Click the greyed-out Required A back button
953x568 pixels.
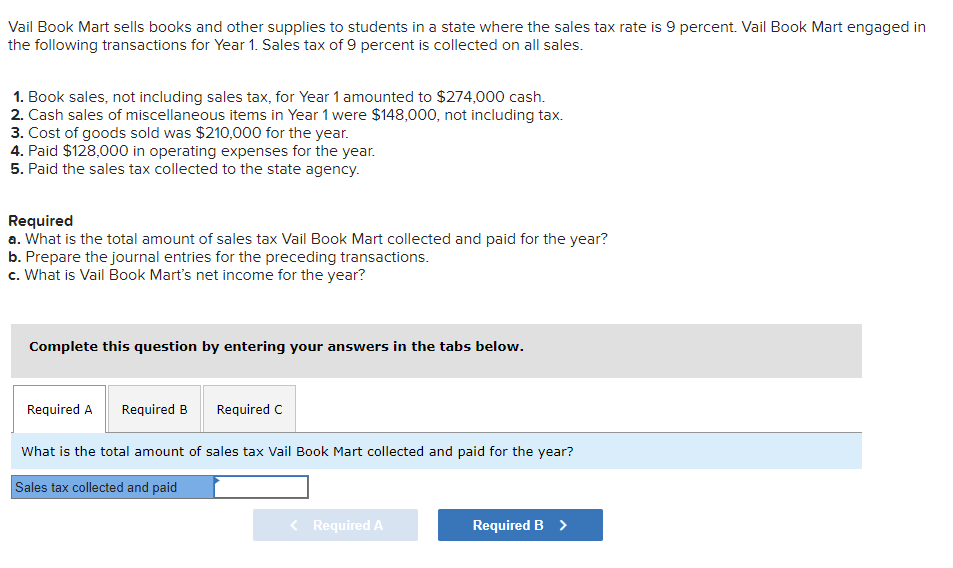[x=335, y=525]
